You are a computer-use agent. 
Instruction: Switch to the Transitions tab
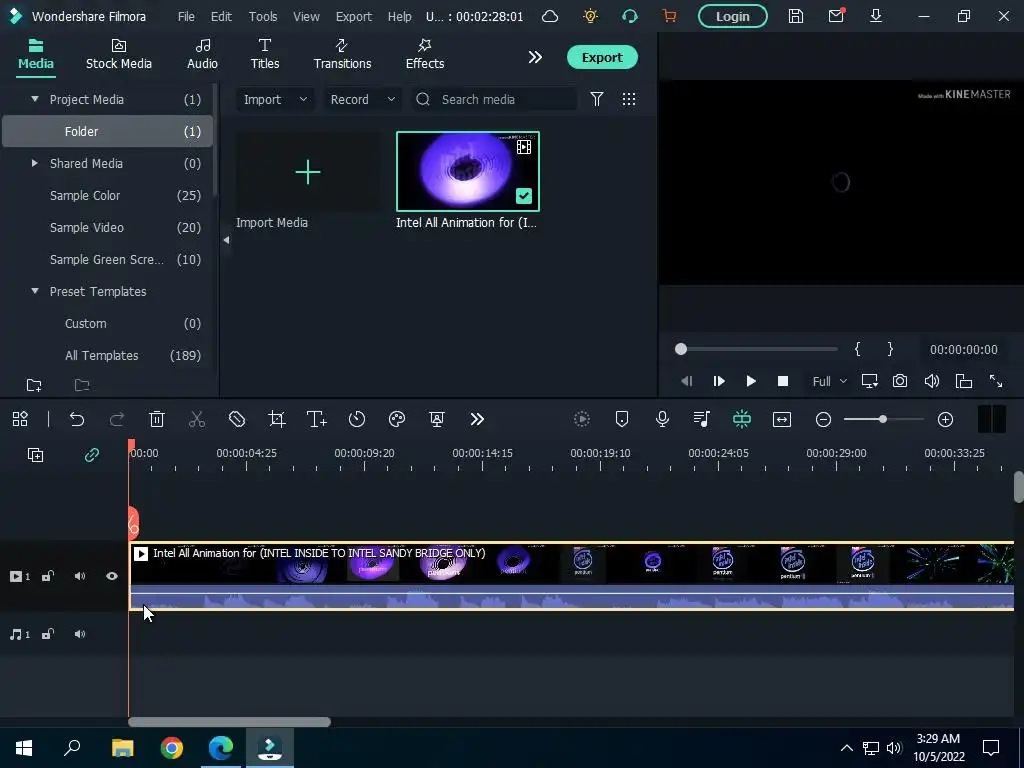342,55
